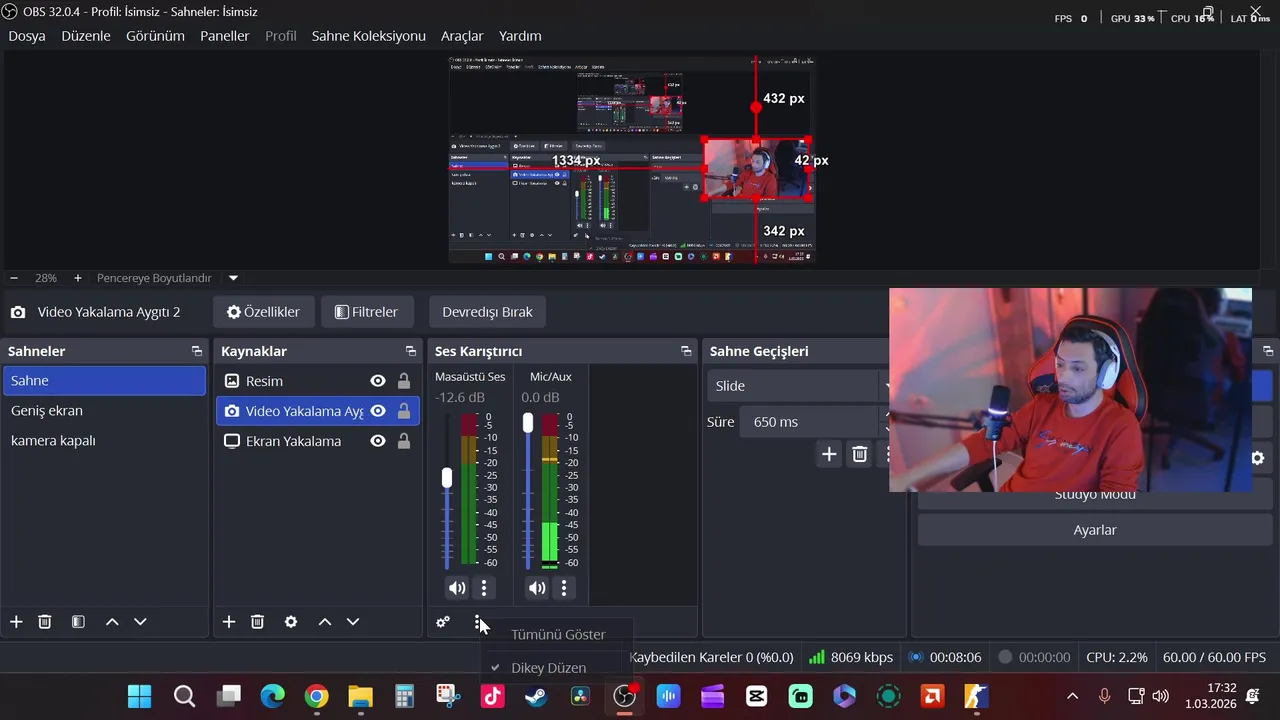Image resolution: width=1280 pixels, height=720 pixels.
Task: Pop out the Sahneler dock
Action: pyautogui.click(x=197, y=351)
